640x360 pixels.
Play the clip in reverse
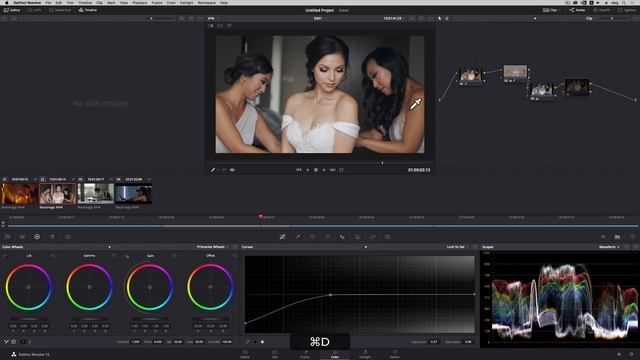(x=307, y=170)
